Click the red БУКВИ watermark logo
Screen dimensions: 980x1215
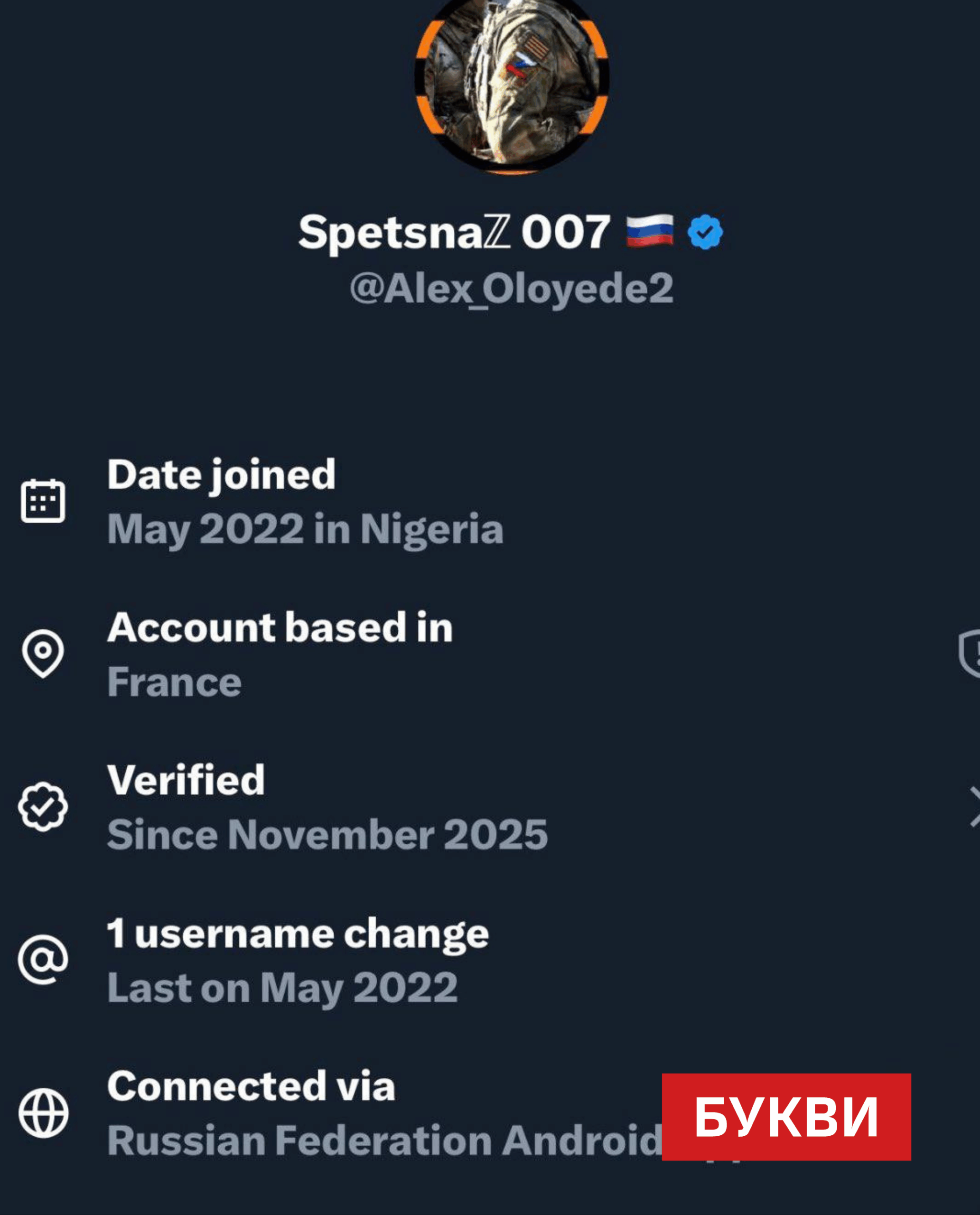pos(786,1117)
